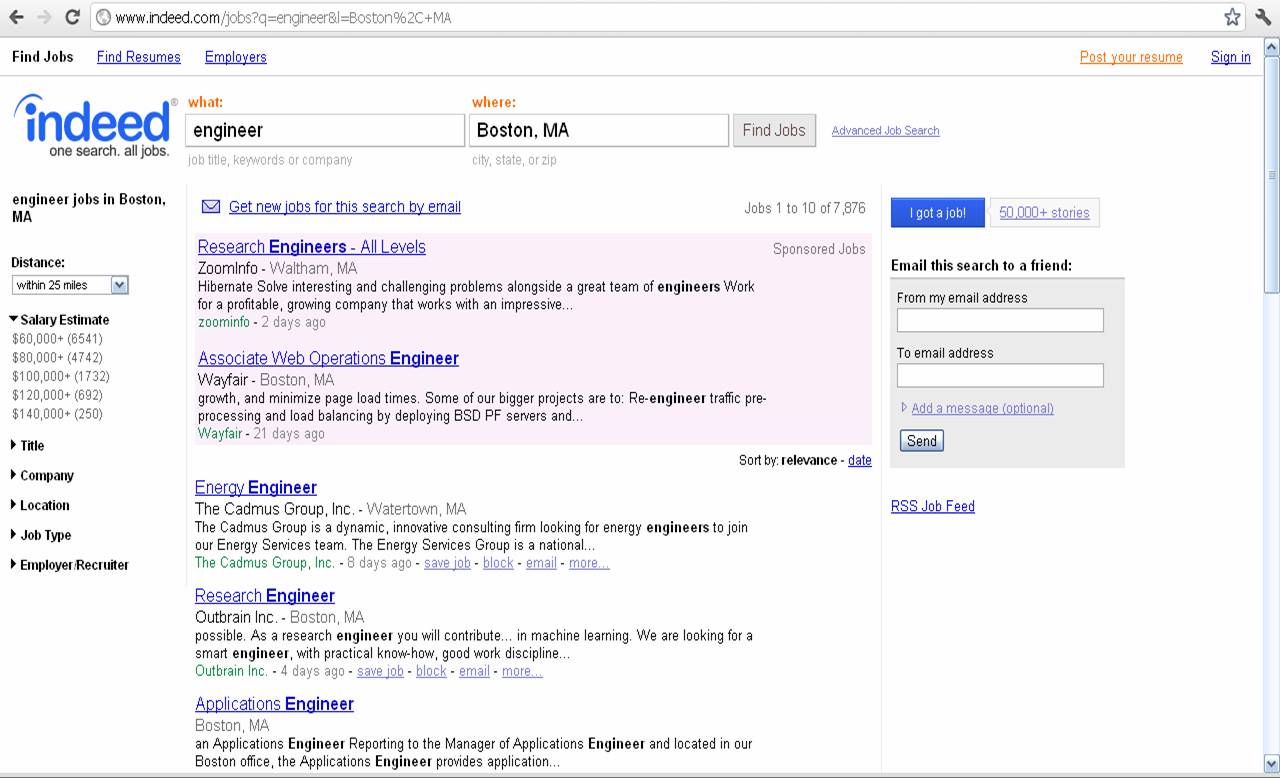Expand the Company filter
Image resolution: width=1280 pixels, height=778 pixels.
[x=42, y=476]
